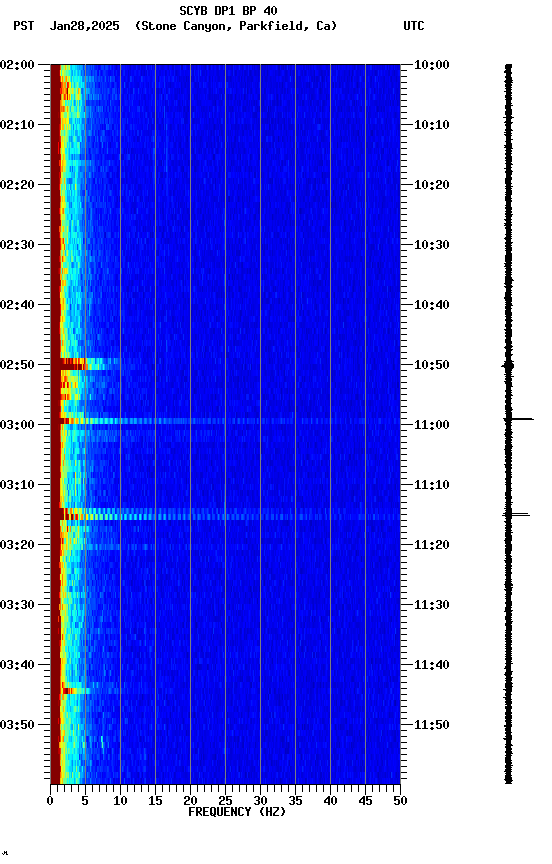The image size is (552, 864).
Task: Click the FREQUENCY (HZ) axis title
Action: tap(237, 812)
